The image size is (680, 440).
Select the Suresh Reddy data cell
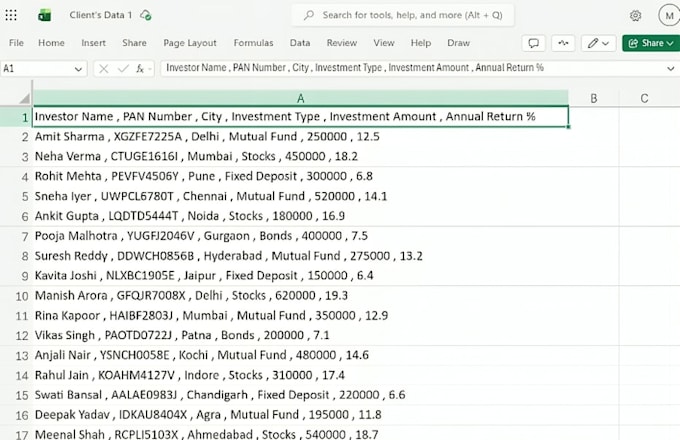(301, 256)
